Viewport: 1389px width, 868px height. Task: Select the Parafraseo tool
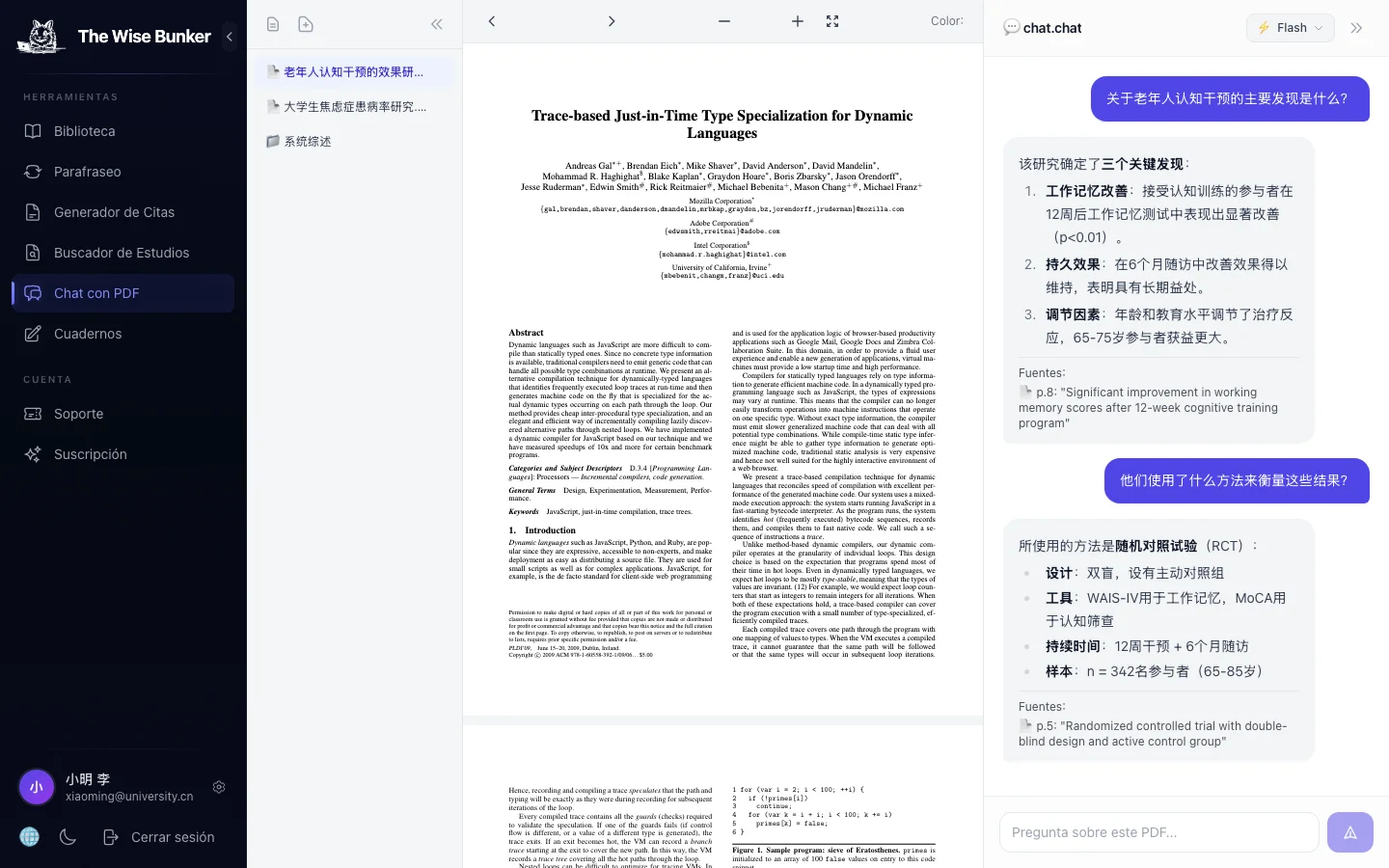(88, 172)
